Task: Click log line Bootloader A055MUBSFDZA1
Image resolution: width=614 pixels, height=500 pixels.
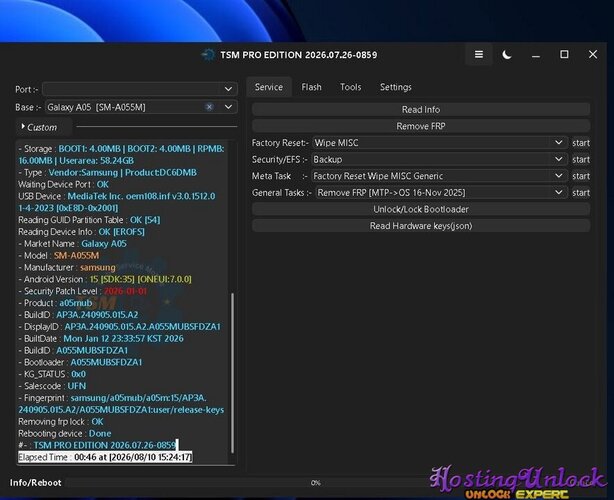Action: click(x=80, y=362)
